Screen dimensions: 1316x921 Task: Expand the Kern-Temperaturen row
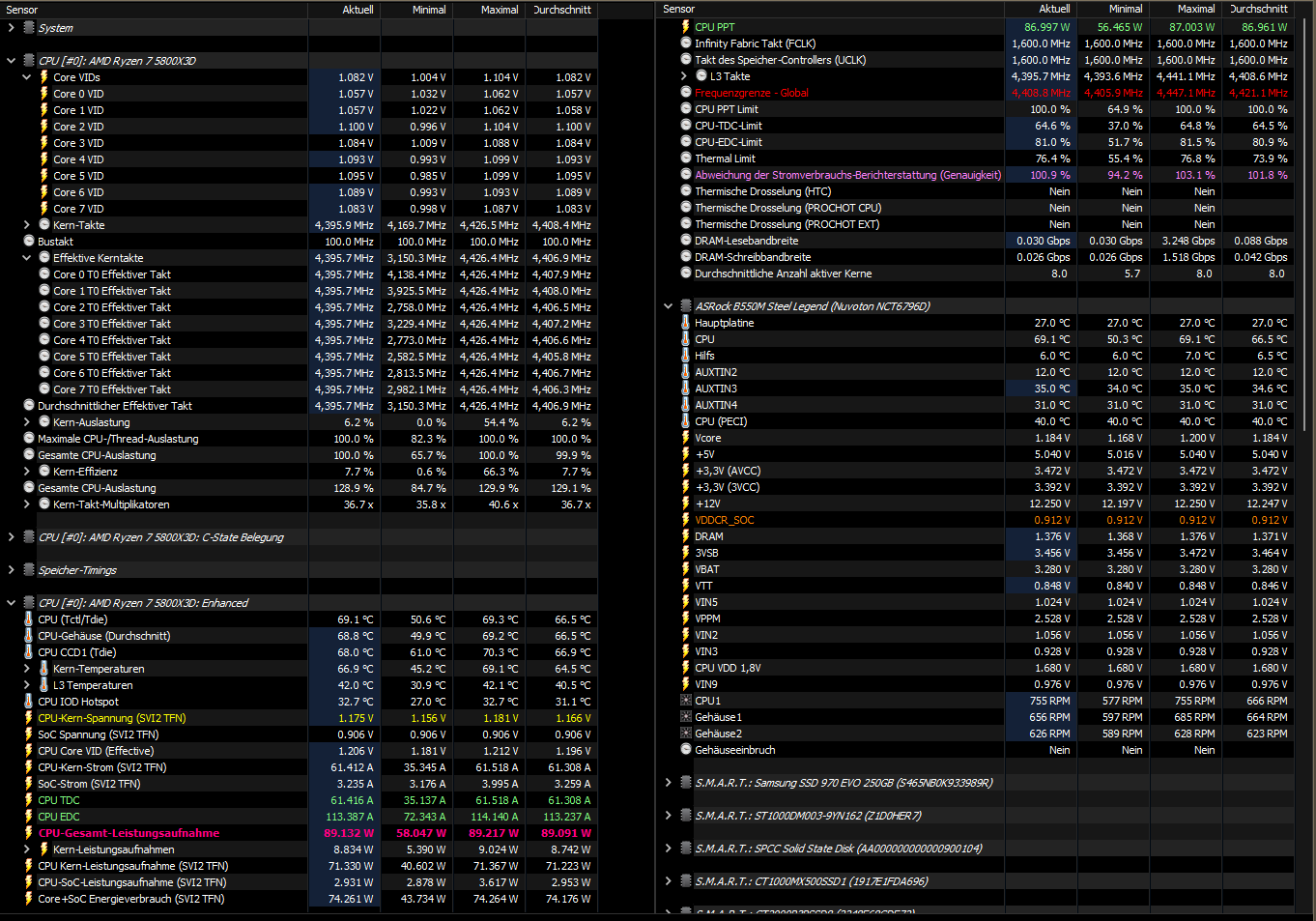point(27,669)
